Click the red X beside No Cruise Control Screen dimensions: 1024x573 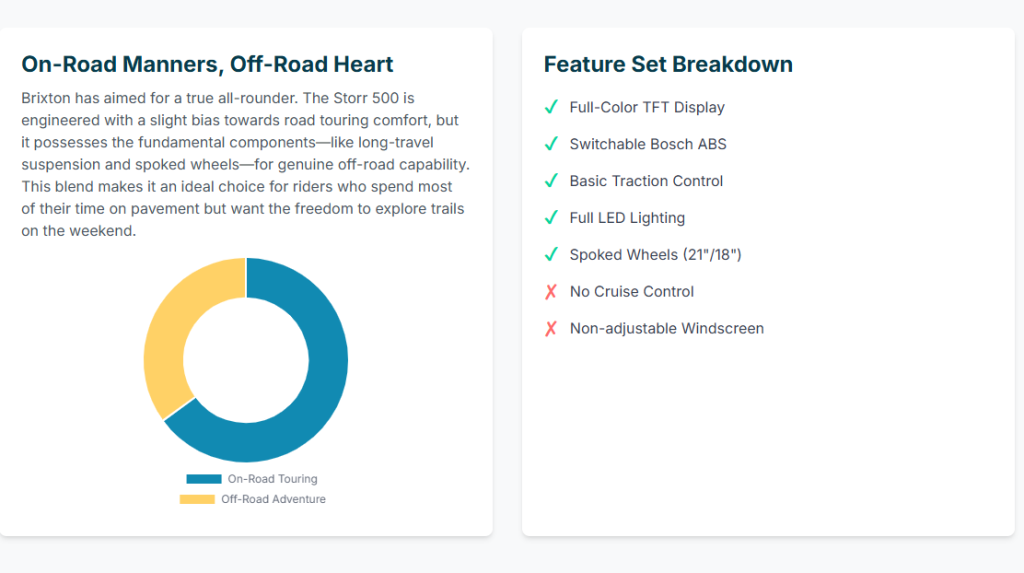coord(550,292)
